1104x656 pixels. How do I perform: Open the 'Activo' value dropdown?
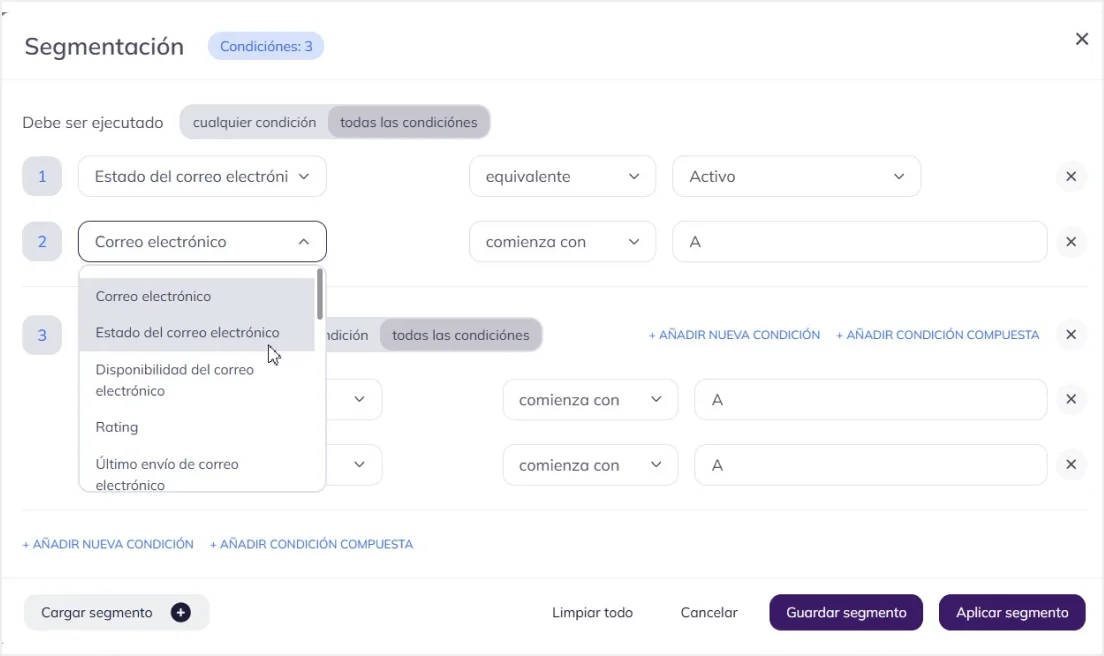tap(796, 177)
